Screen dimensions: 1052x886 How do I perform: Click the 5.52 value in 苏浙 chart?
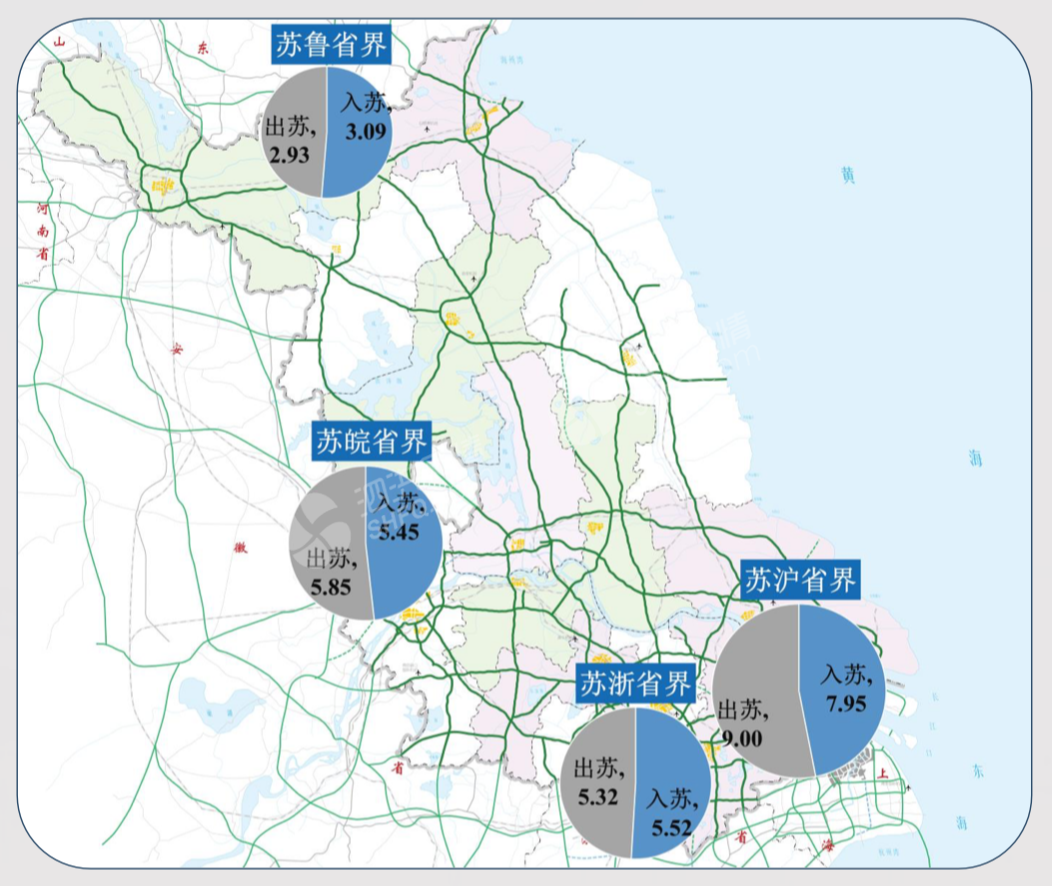pyautogui.click(x=672, y=828)
